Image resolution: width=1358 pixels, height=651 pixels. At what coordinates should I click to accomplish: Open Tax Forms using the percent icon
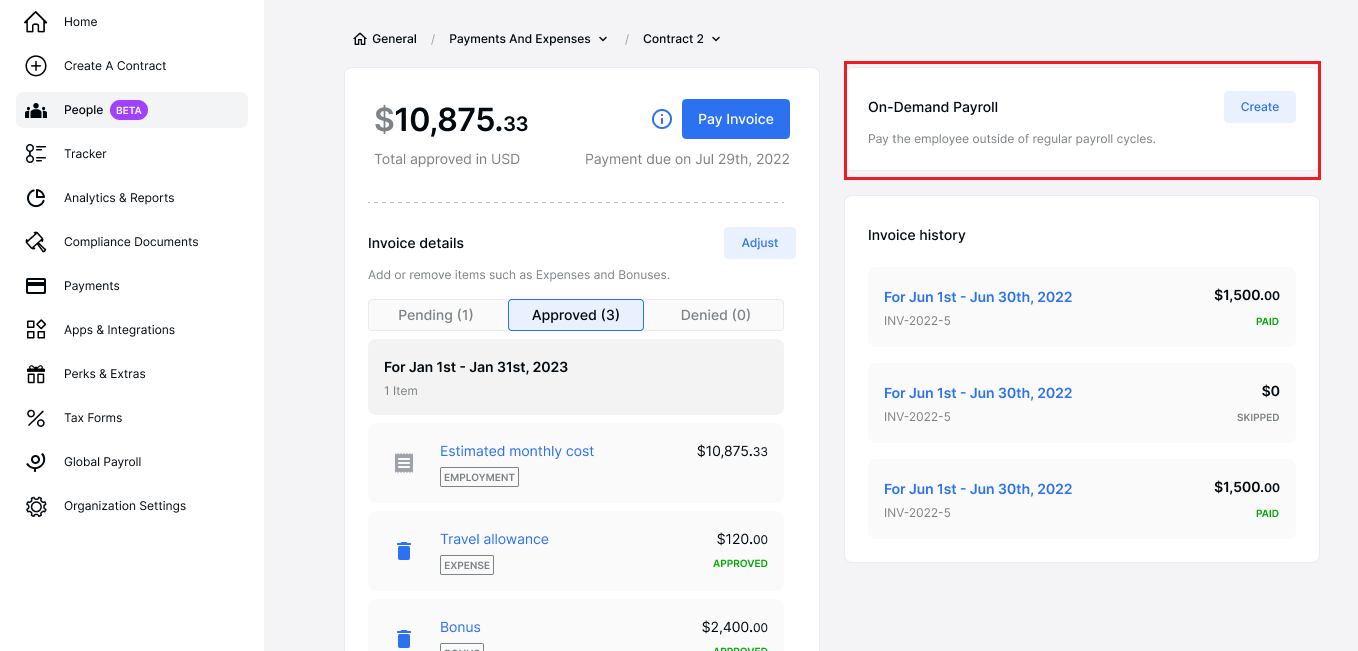pos(36,417)
